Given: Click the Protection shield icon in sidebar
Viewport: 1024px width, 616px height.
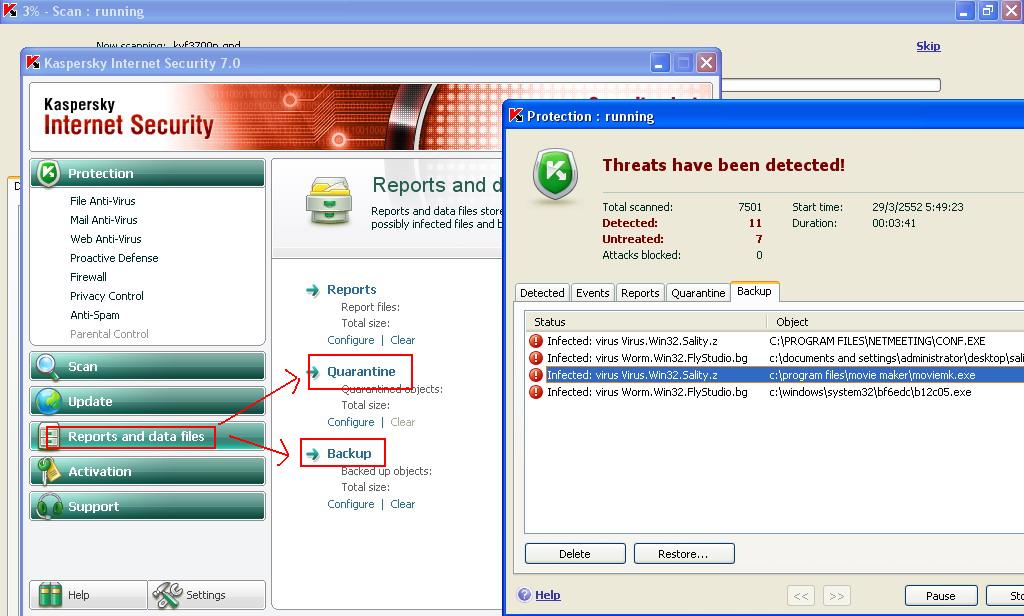Looking at the screenshot, I should [x=48, y=173].
